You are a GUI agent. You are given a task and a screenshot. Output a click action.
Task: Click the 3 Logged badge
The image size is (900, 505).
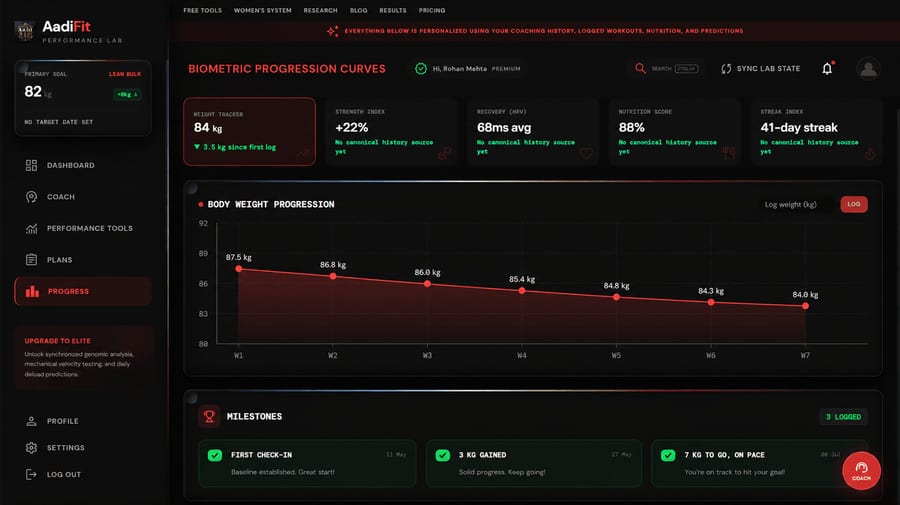[x=843, y=417]
